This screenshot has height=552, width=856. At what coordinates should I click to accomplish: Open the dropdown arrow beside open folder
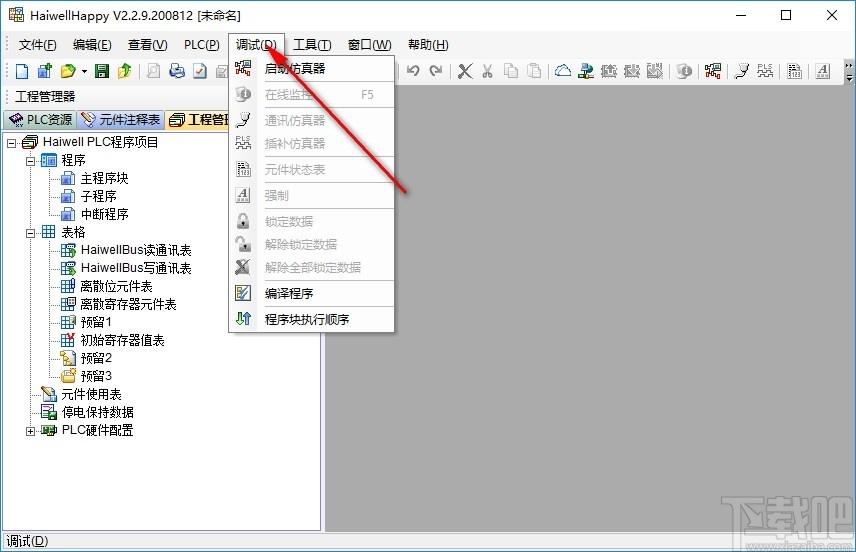(84, 71)
